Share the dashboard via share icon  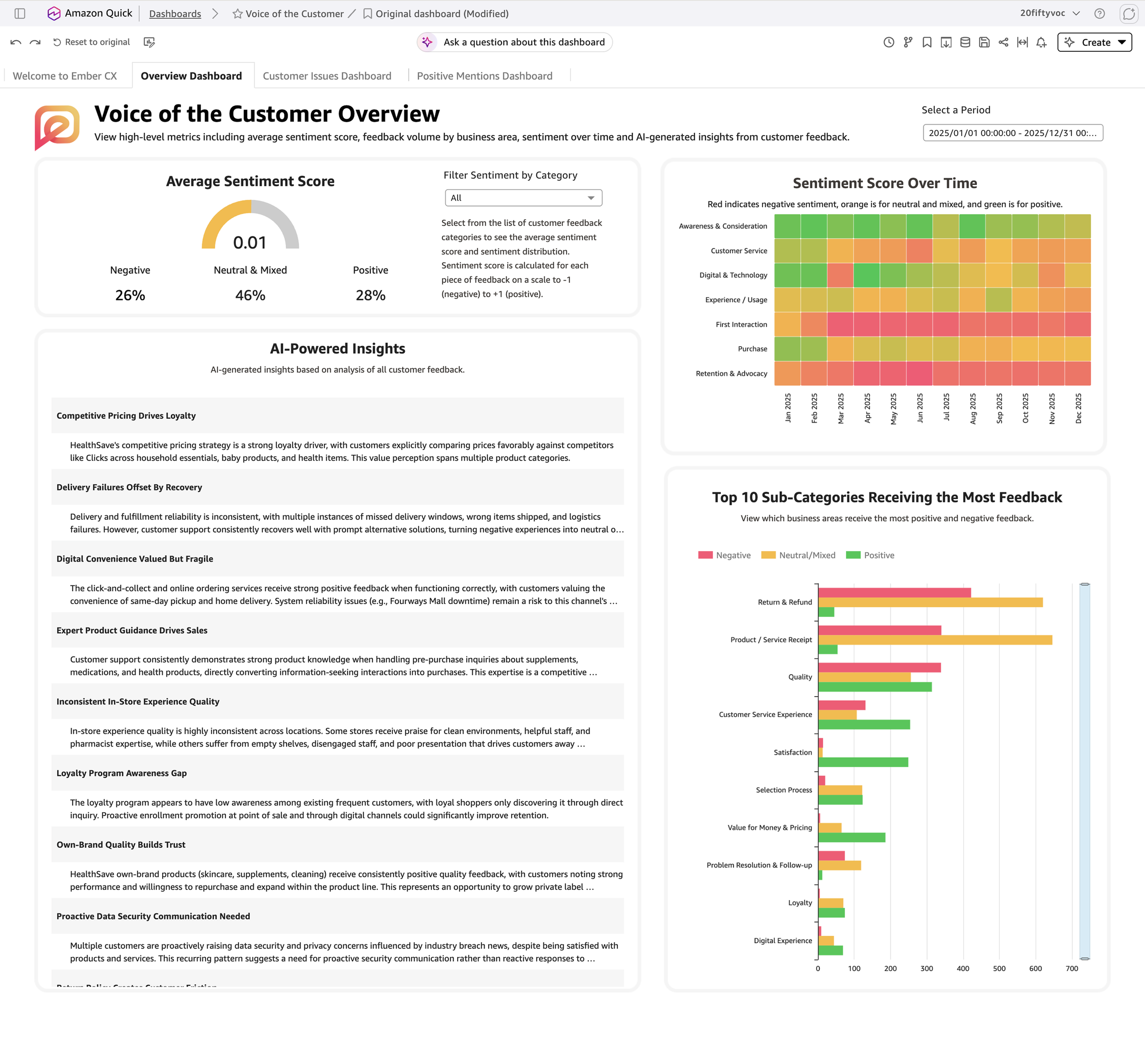pos(1003,42)
